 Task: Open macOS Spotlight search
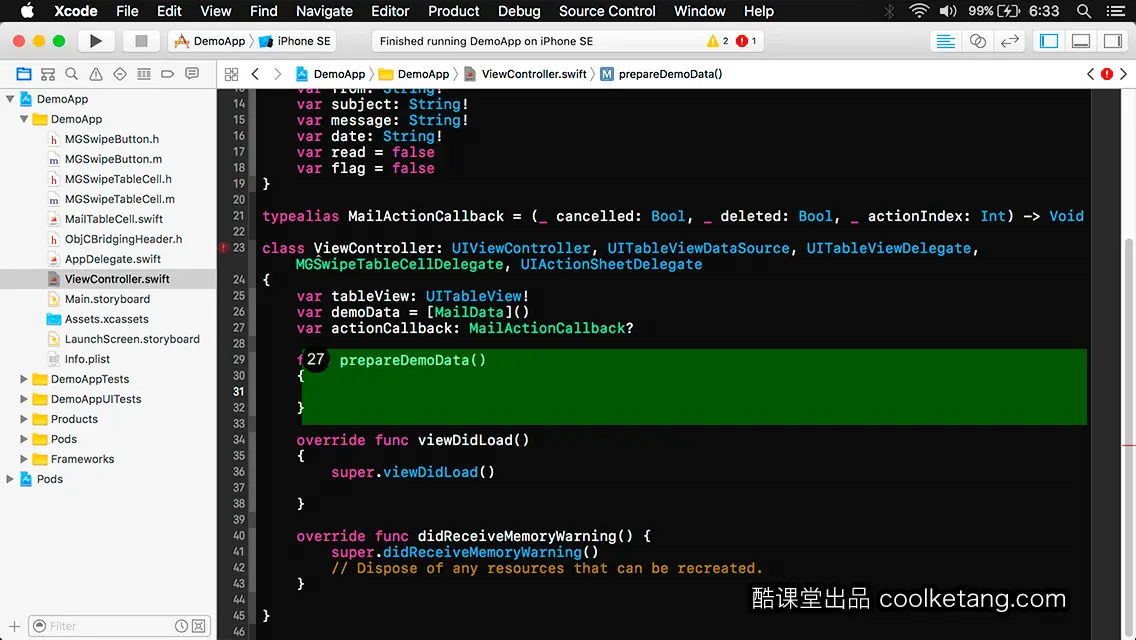click(1084, 11)
